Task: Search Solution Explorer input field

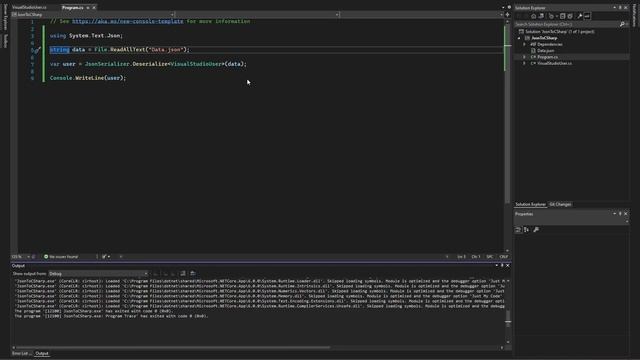Action: (566, 24)
